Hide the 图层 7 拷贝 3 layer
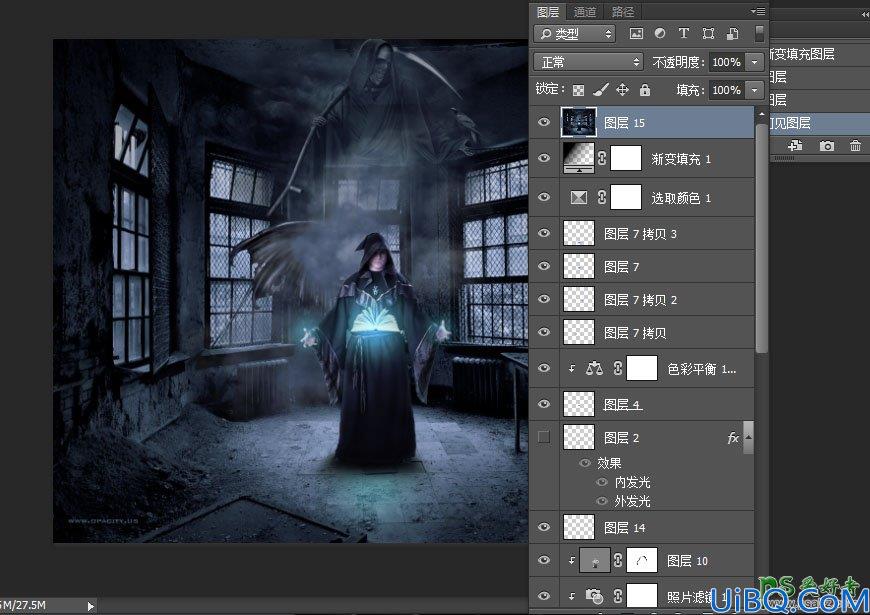The image size is (870, 615). (544, 233)
